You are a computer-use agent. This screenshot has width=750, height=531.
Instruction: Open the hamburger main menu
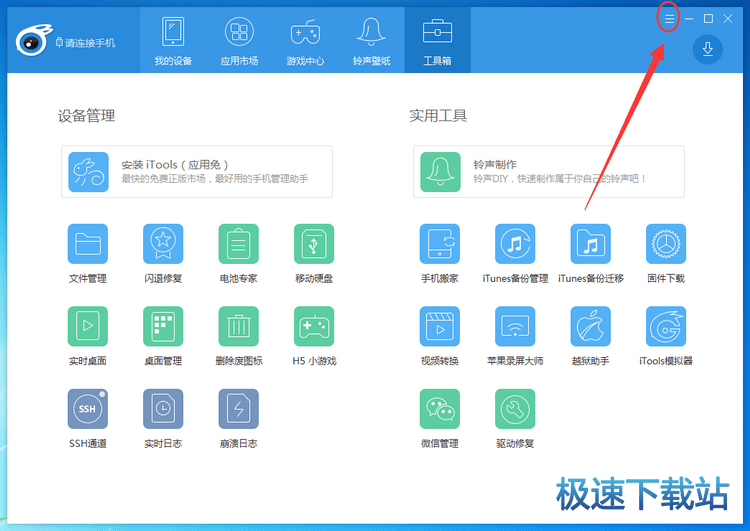(669, 19)
